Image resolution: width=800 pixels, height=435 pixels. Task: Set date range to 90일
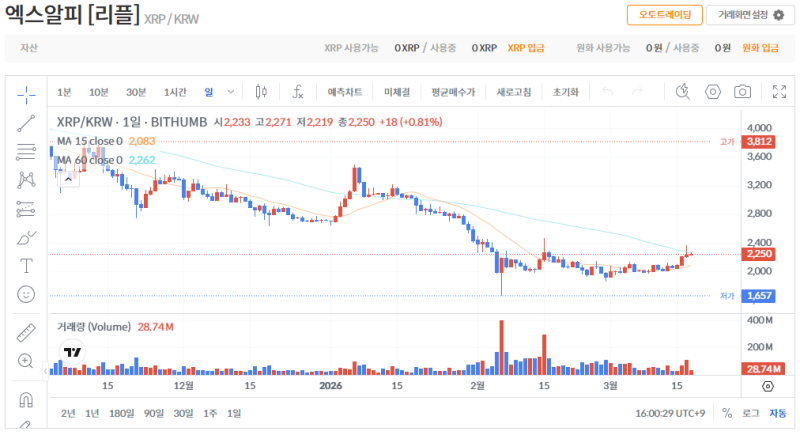(153, 413)
